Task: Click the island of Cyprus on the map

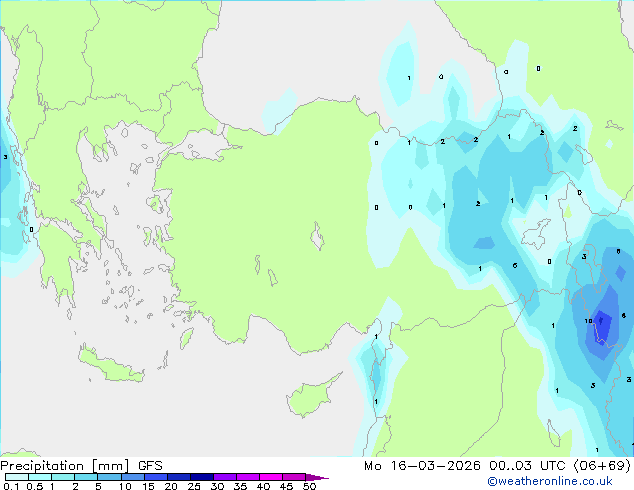Action: 312,396
